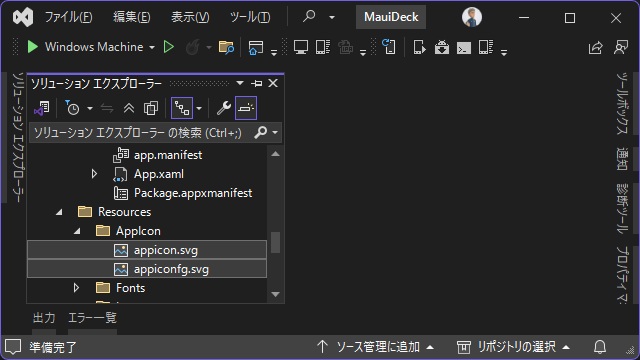Click the Solution Explorer scroll down arrow

276,294
